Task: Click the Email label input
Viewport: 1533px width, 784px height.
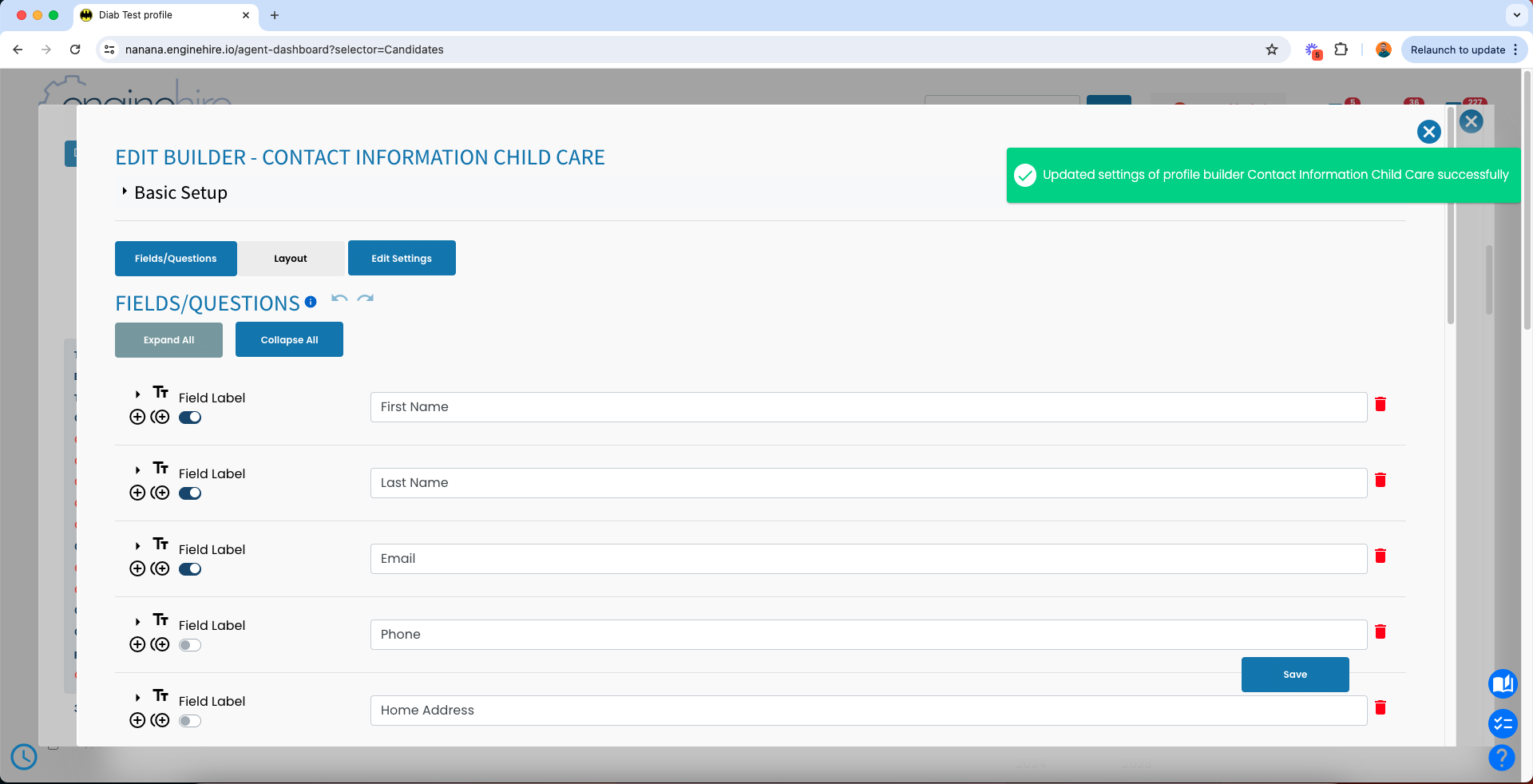Action: point(869,559)
